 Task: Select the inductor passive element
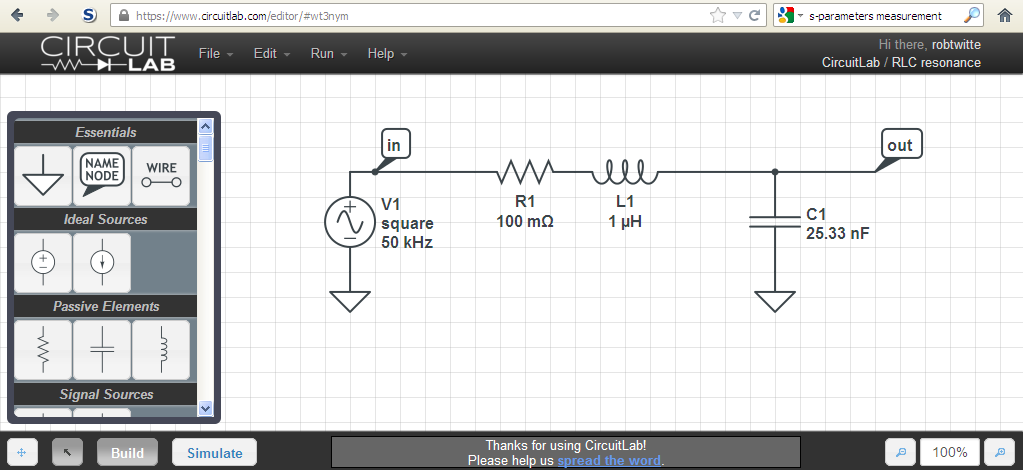pos(161,349)
